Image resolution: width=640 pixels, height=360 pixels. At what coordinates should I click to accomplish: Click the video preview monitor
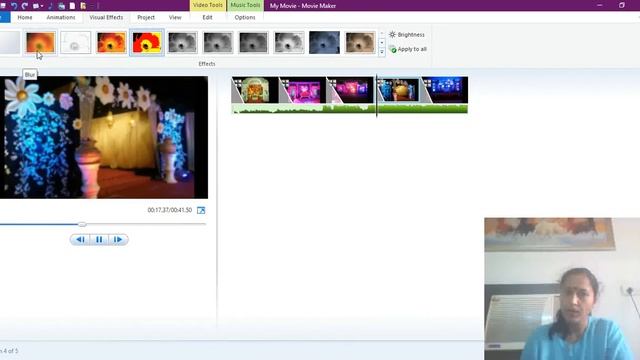tap(104, 138)
